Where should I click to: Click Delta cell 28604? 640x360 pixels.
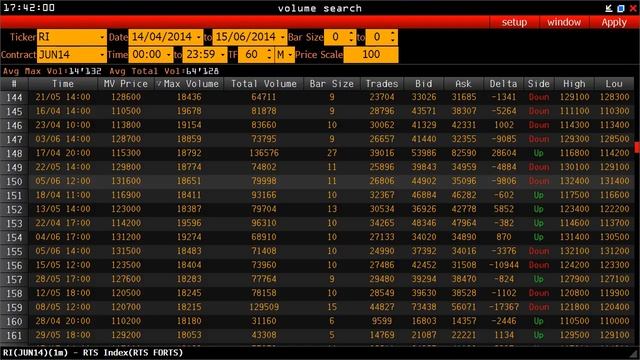click(x=504, y=153)
